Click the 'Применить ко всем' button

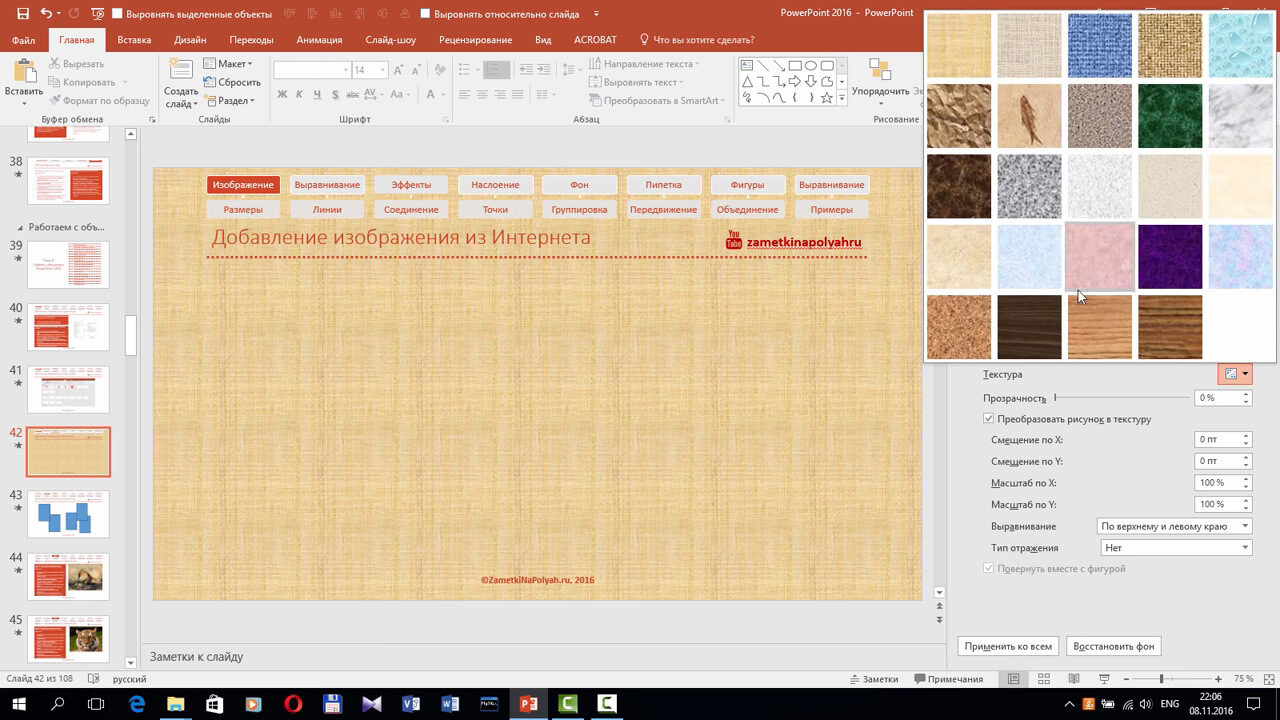pyautogui.click(x=1008, y=646)
